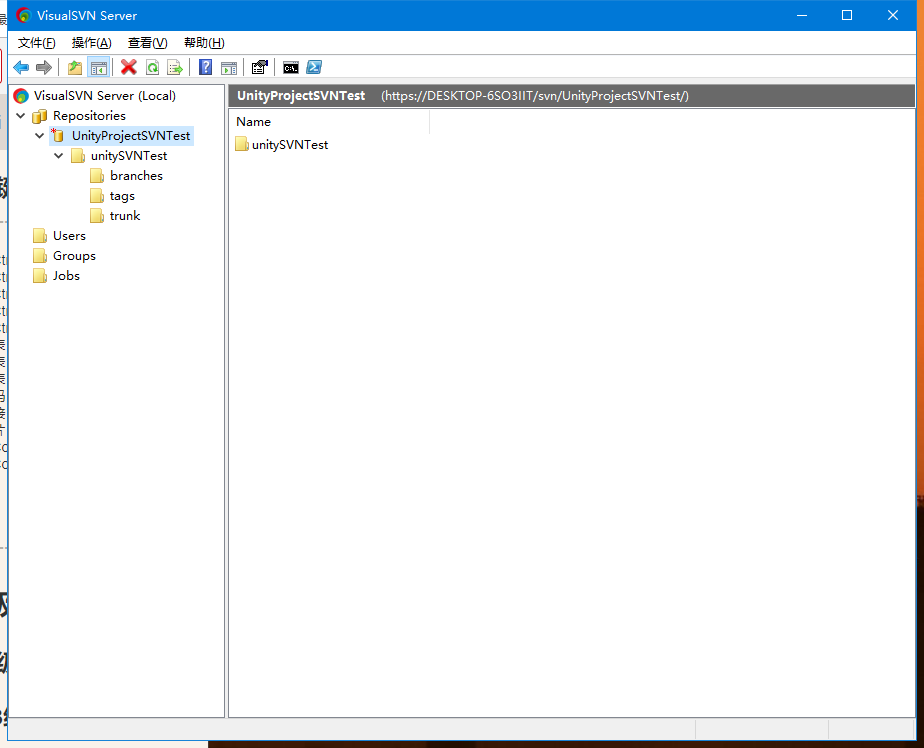Collapse the UnityProjectSVNTest repository node
This screenshot has height=748, width=924.
coord(39,135)
